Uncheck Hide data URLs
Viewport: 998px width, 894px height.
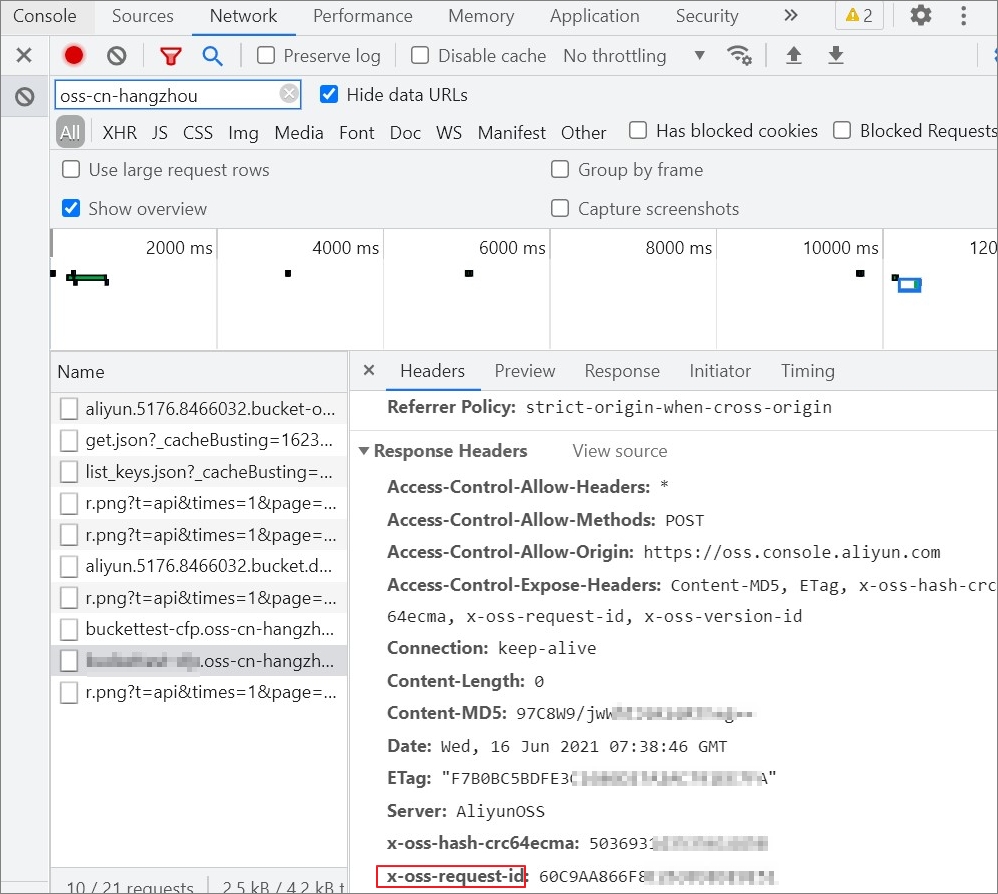click(x=328, y=94)
